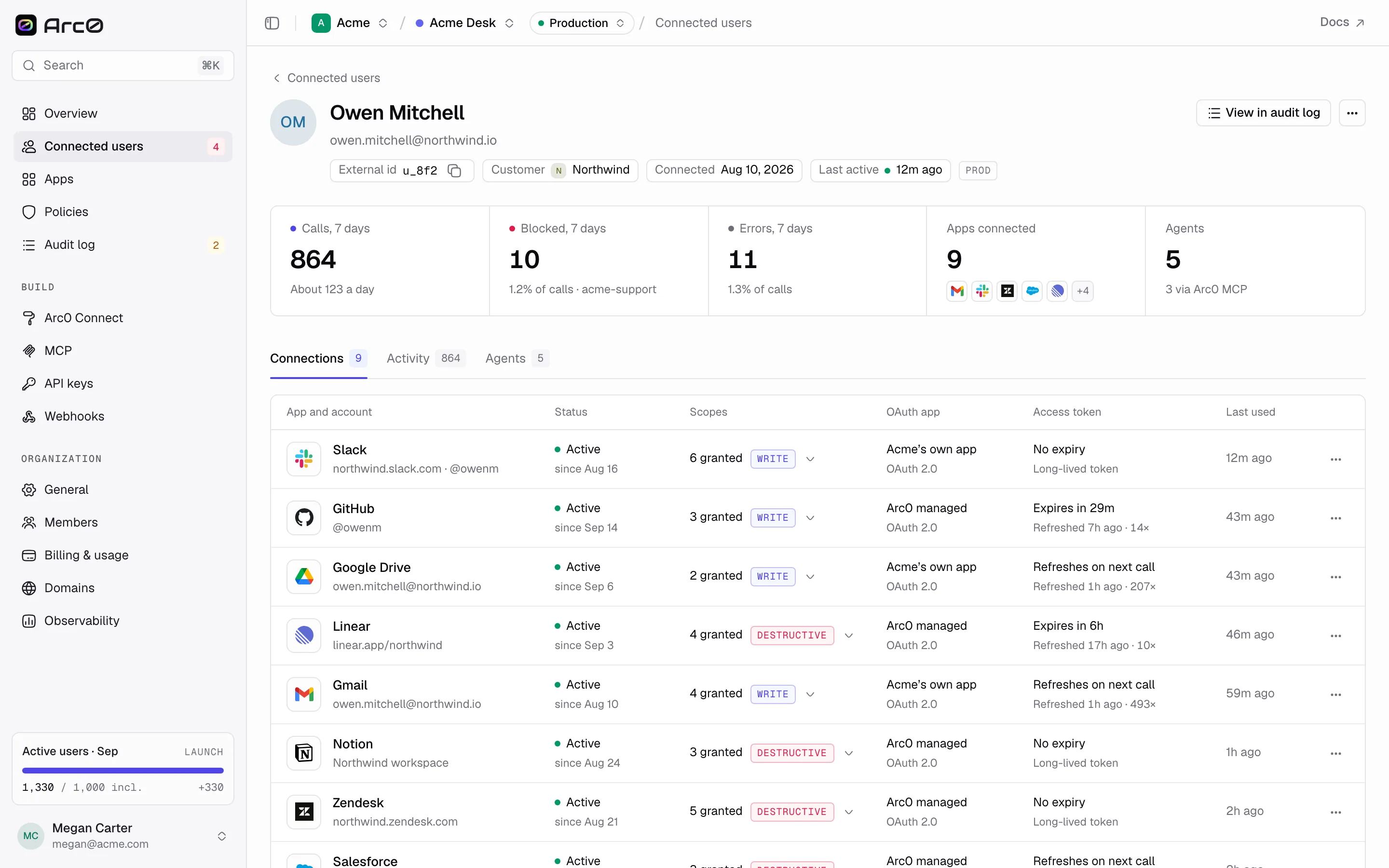
Task: Open Webhooks in the sidebar
Action: 123,416
